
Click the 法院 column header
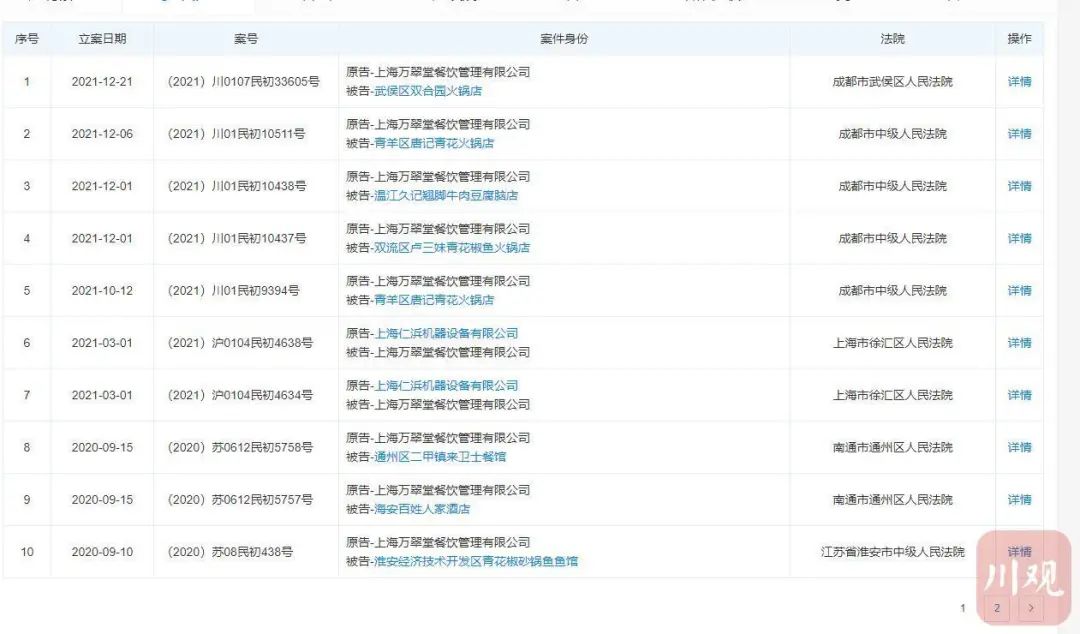click(892, 39)
